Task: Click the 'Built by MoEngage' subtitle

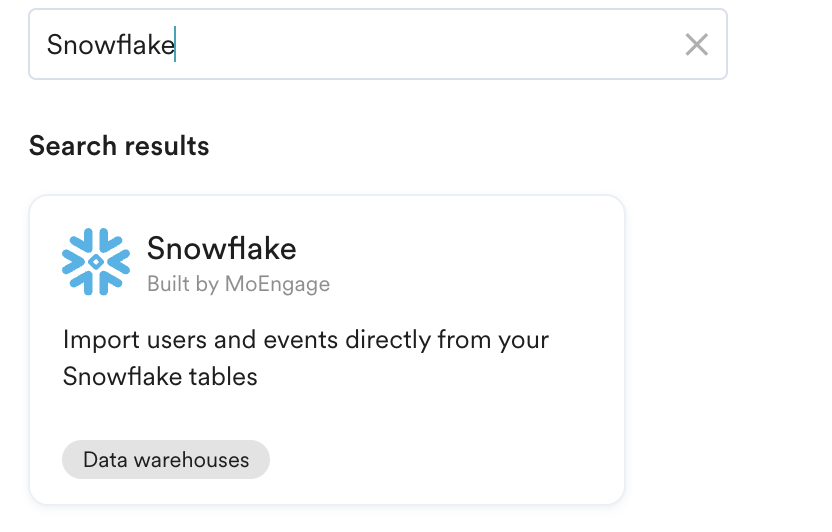Action: click(238, 284)
